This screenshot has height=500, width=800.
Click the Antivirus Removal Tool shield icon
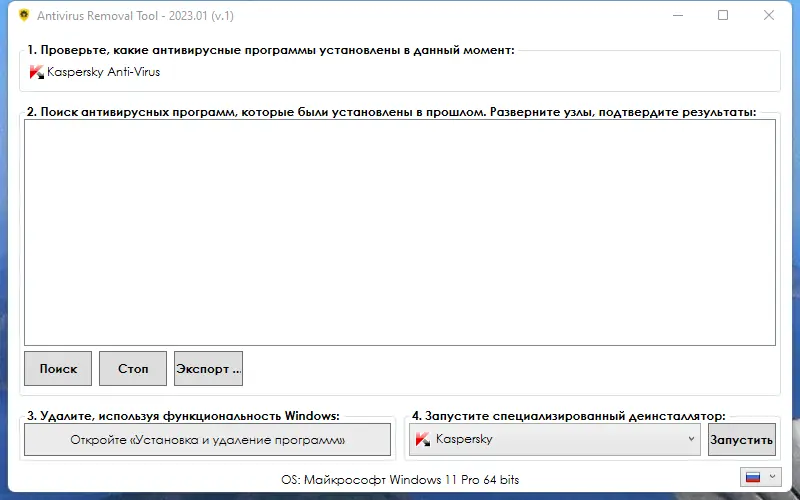23,15
